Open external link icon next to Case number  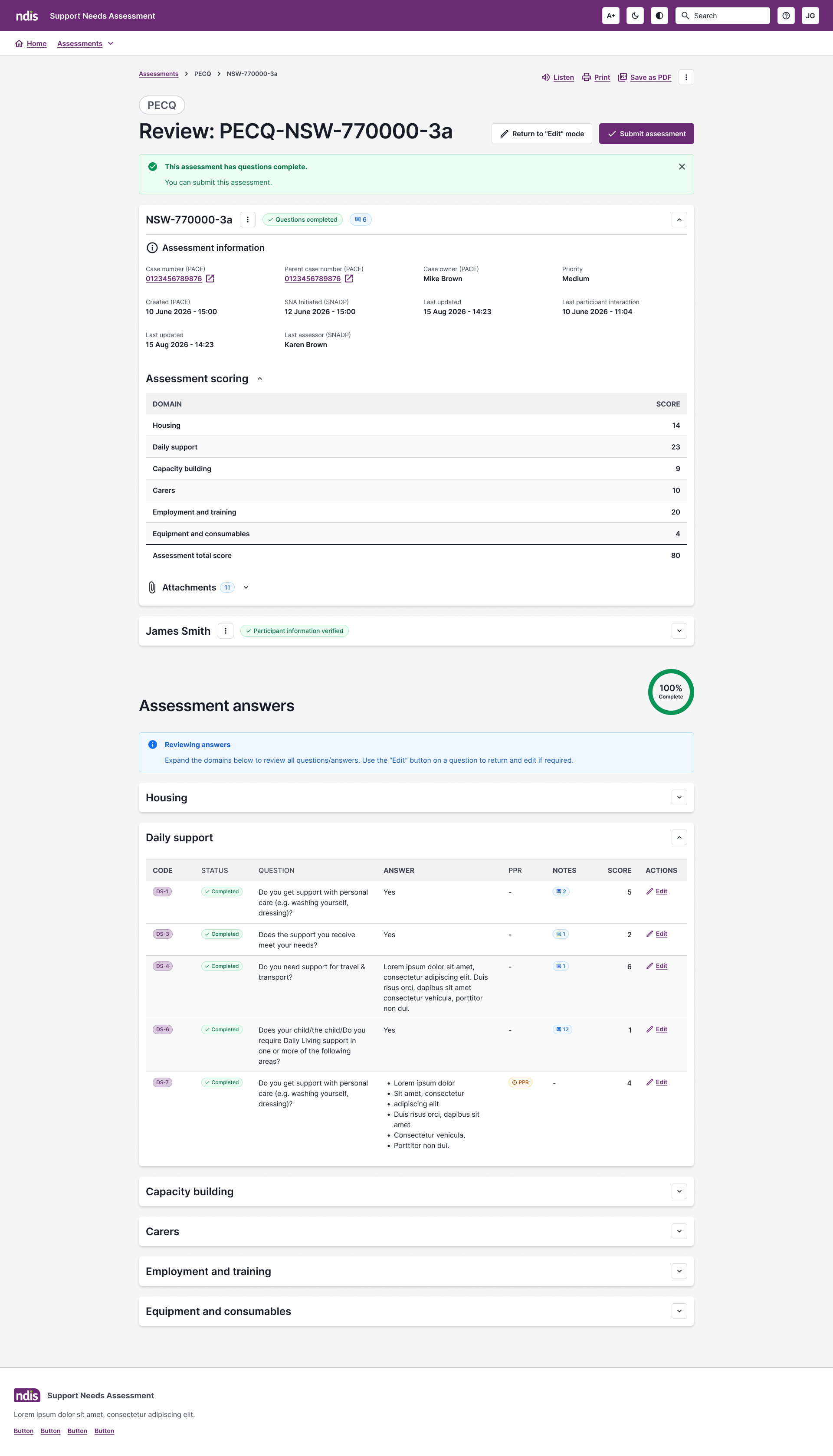(x=210, y=279)
